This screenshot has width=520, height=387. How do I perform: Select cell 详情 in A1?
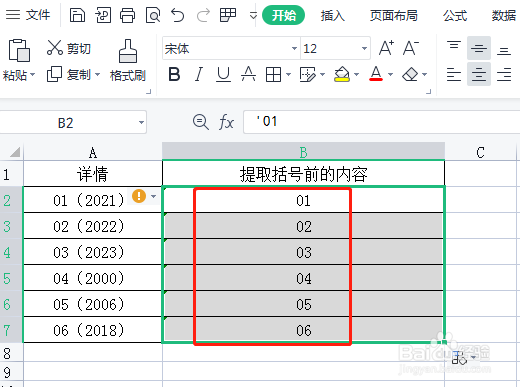pos(93,174)
